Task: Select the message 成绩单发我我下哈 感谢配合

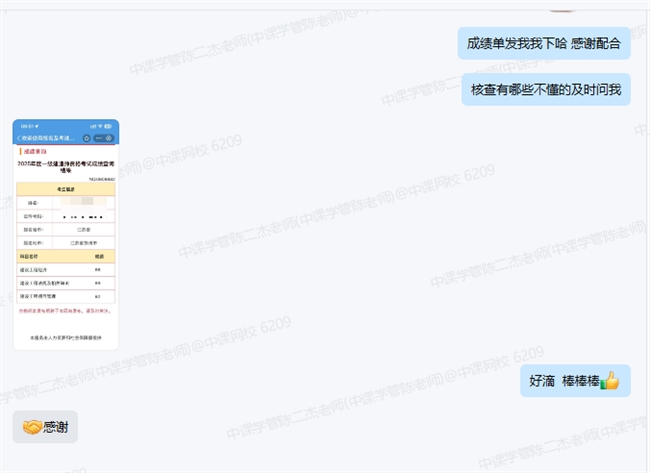Action: point(544,44)
